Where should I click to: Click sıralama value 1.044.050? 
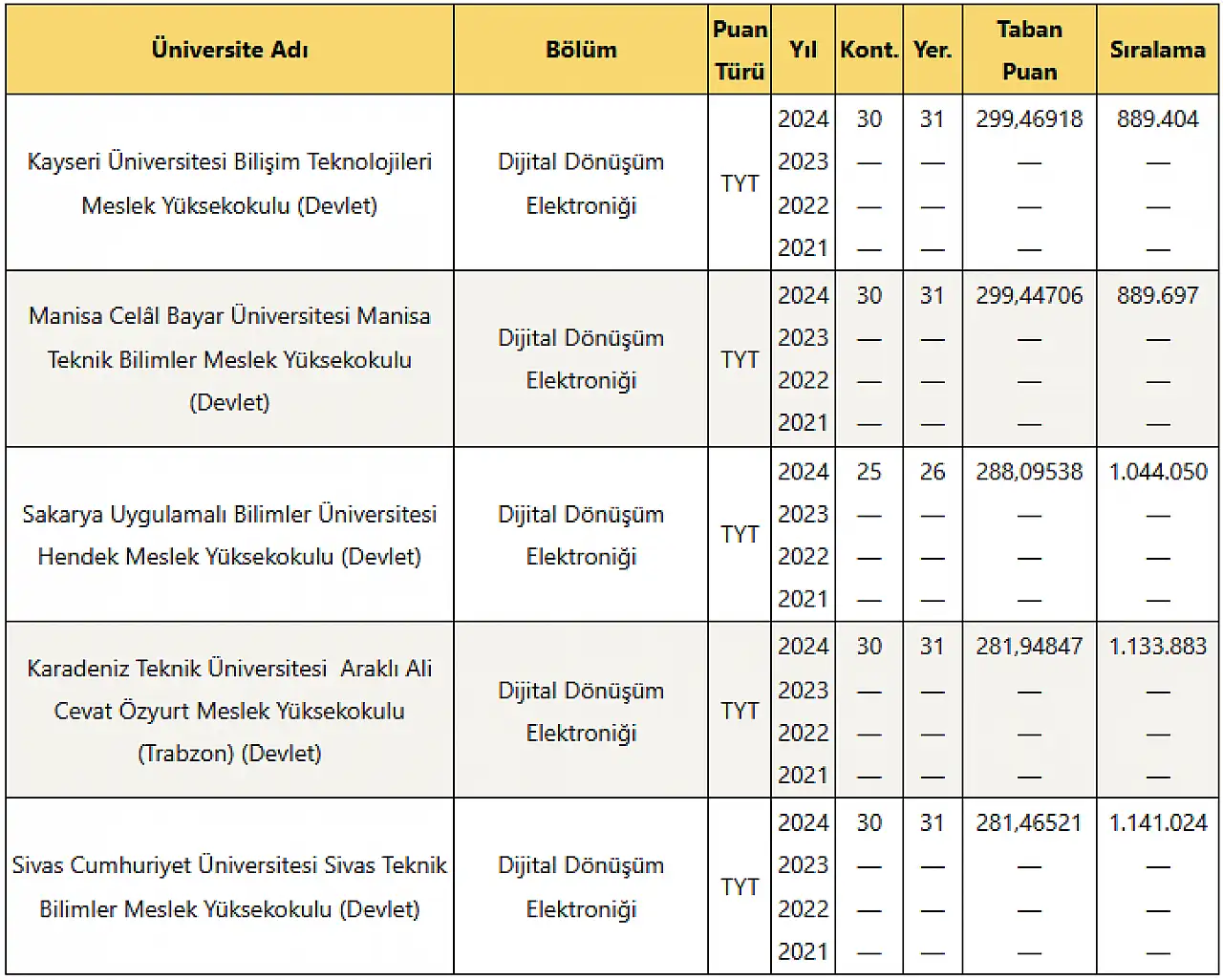coord(1158,472)
